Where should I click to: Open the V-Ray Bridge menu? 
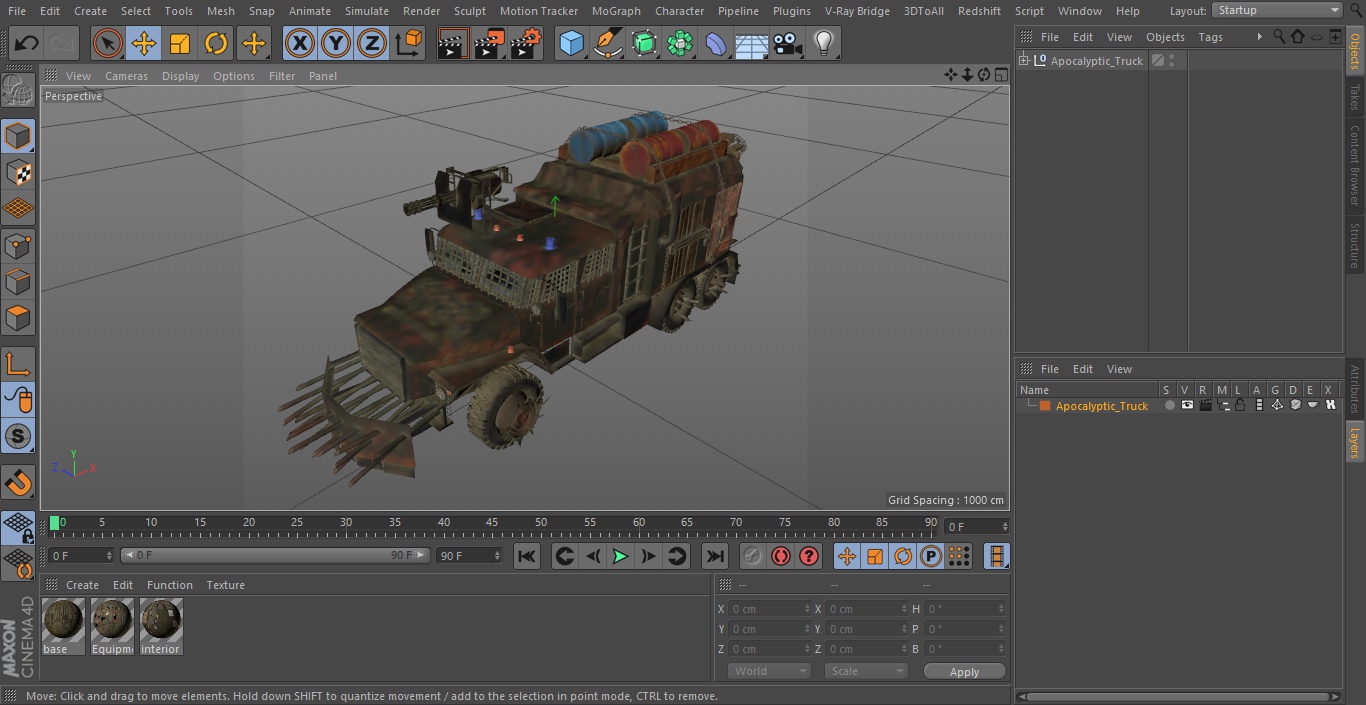857,11
